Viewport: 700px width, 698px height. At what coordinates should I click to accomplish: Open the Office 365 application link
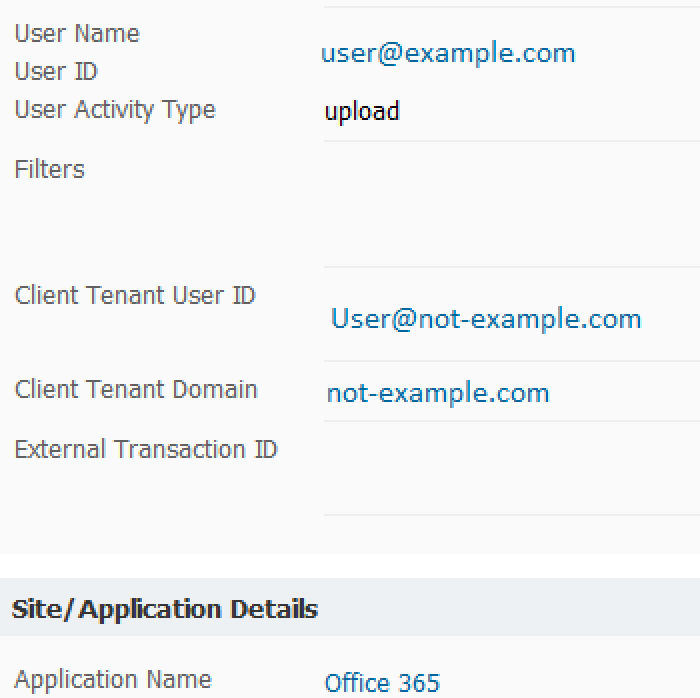click(x=382, y=683)
